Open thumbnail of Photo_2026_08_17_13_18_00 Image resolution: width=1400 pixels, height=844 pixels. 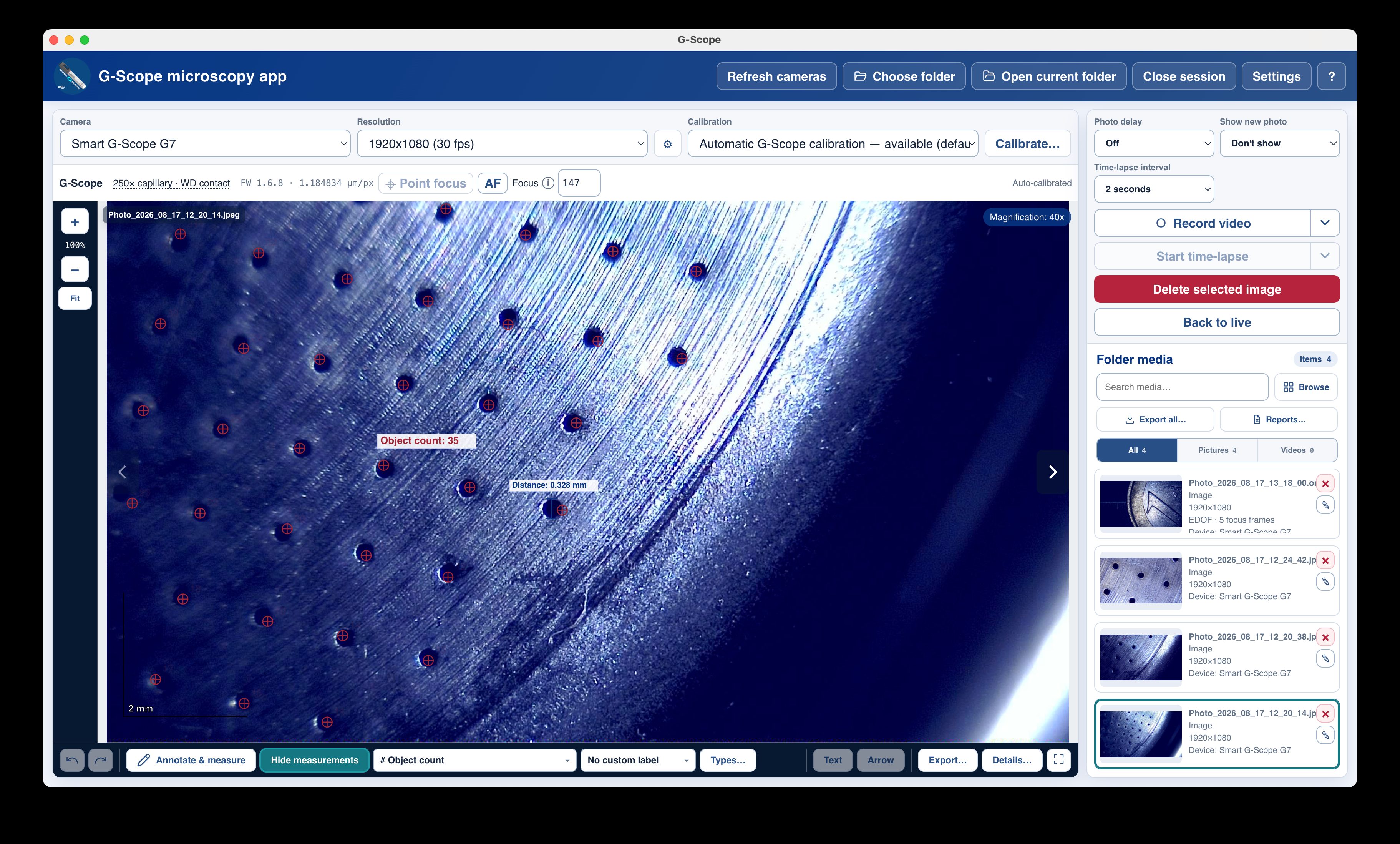1140,504
